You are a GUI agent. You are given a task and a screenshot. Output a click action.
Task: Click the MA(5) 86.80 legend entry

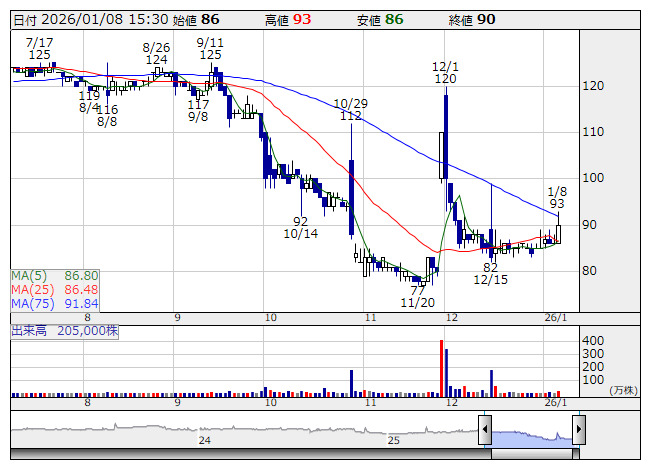point(55,276)
